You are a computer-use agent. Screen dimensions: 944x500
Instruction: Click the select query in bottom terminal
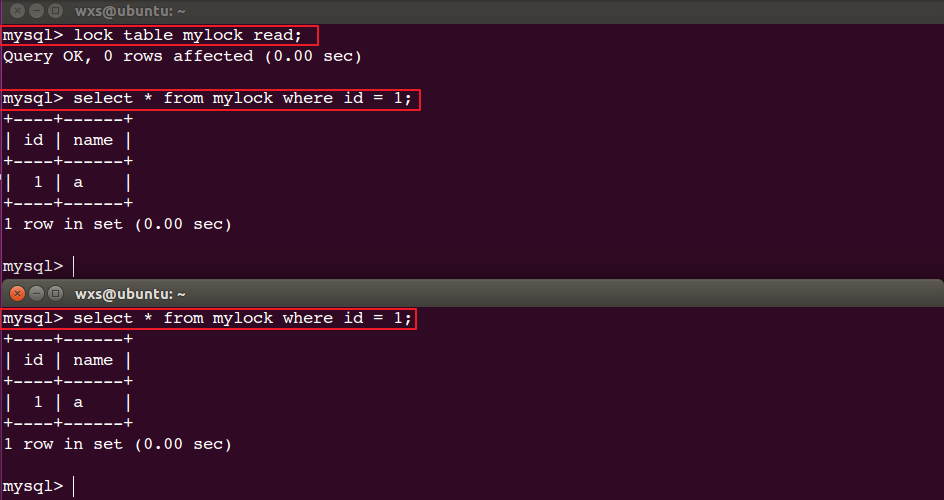(x=243, y=318)
